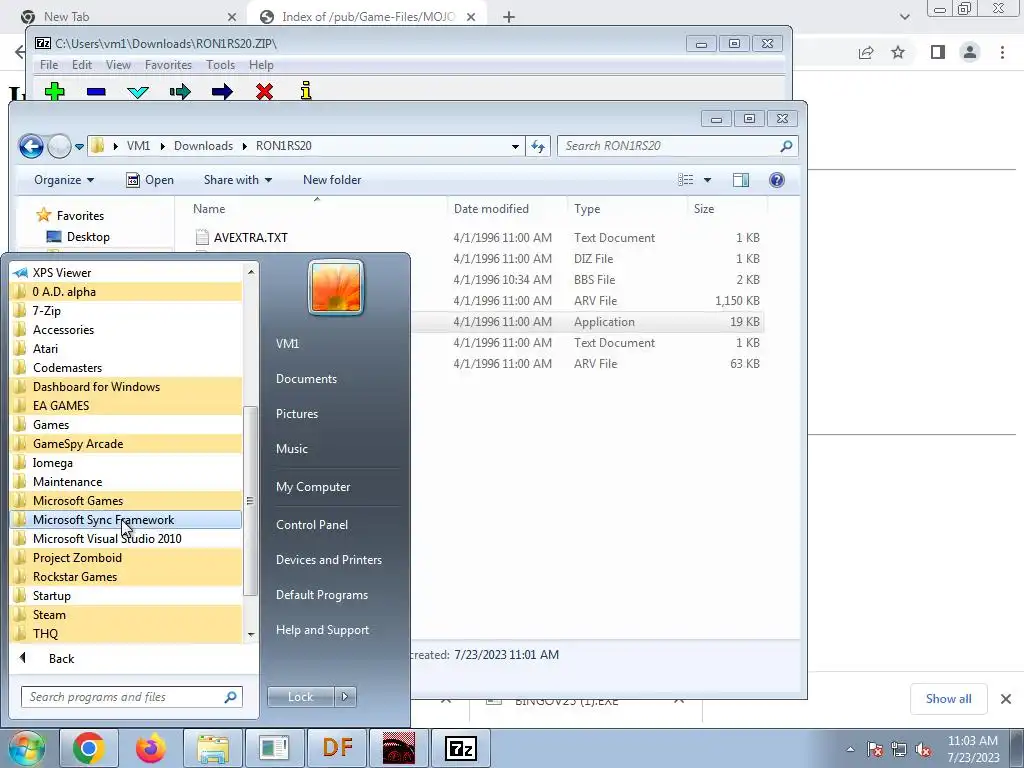Click the user account picture in Start menu
The height and width of the screenshot is (768, 1024).
pyautogui.click(x=336, y=287)
